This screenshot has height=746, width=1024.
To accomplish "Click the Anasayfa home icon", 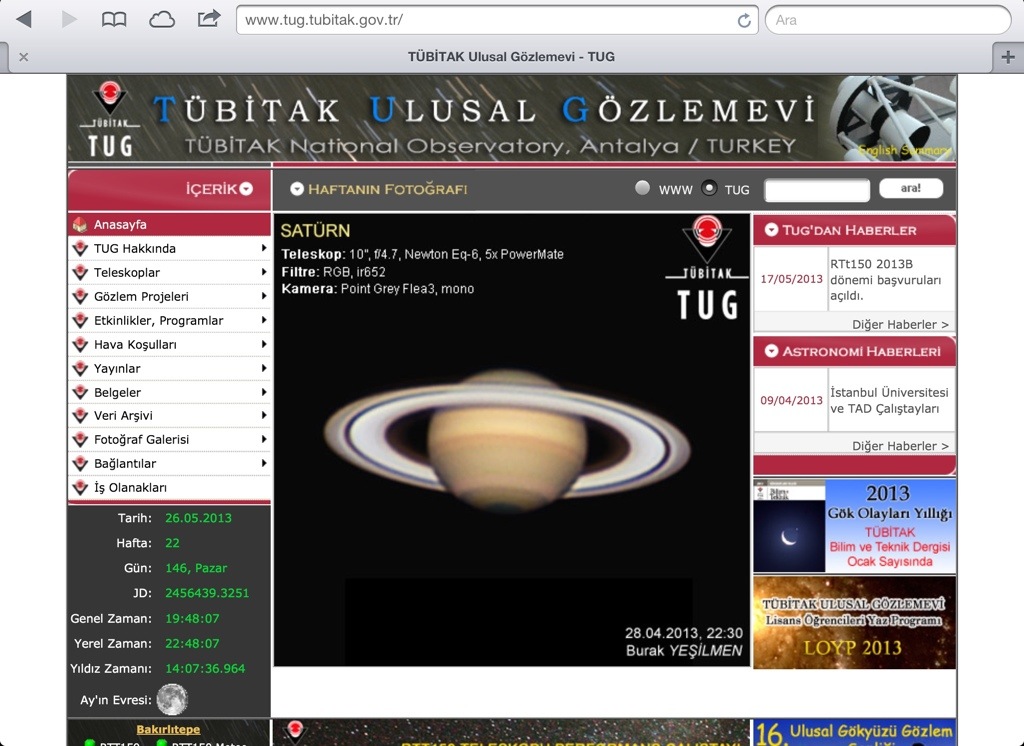I will 81,225.
